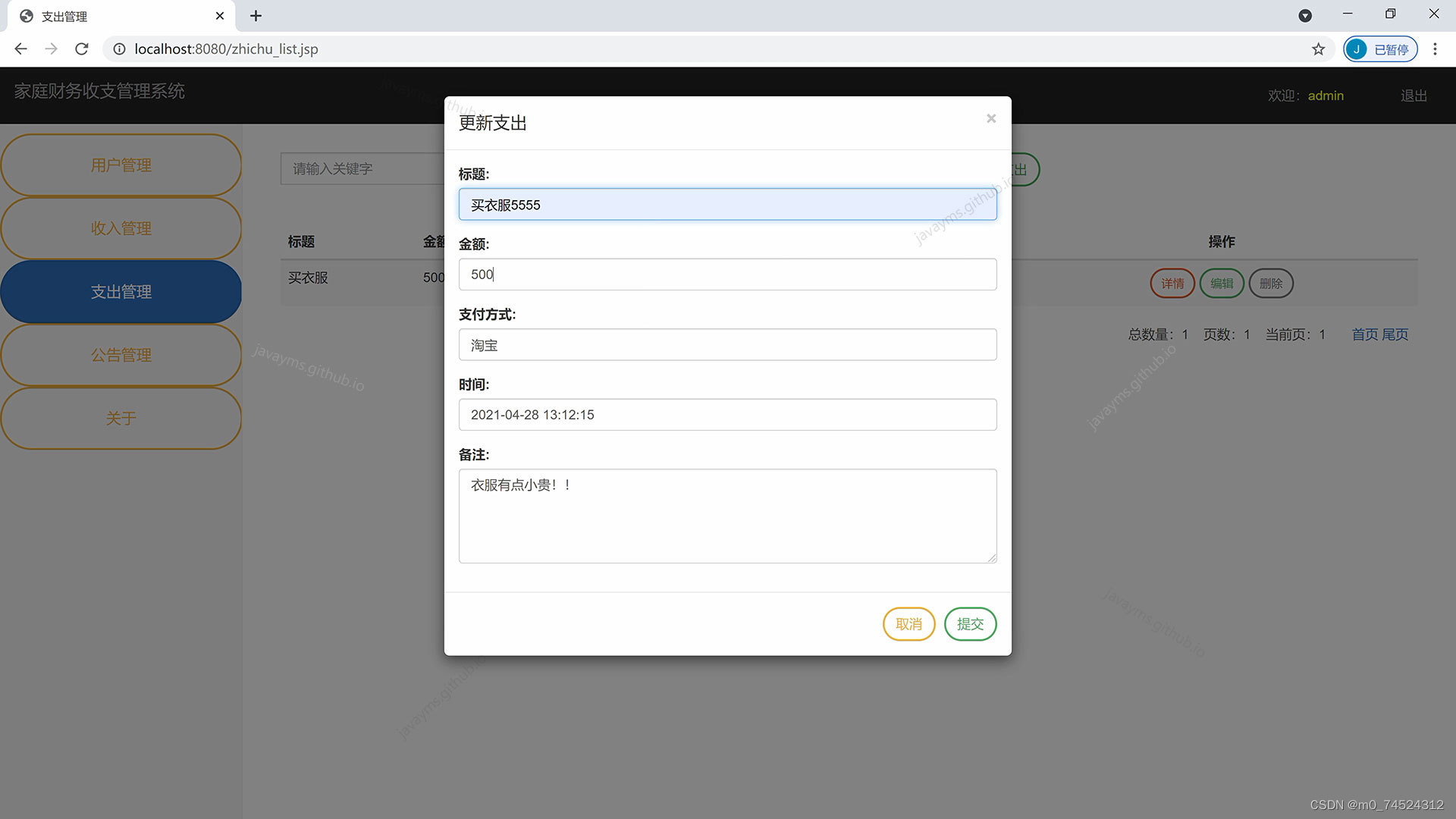Click the 支出管理 browser tab
1456x819 pixels.
tap(121, 16)
